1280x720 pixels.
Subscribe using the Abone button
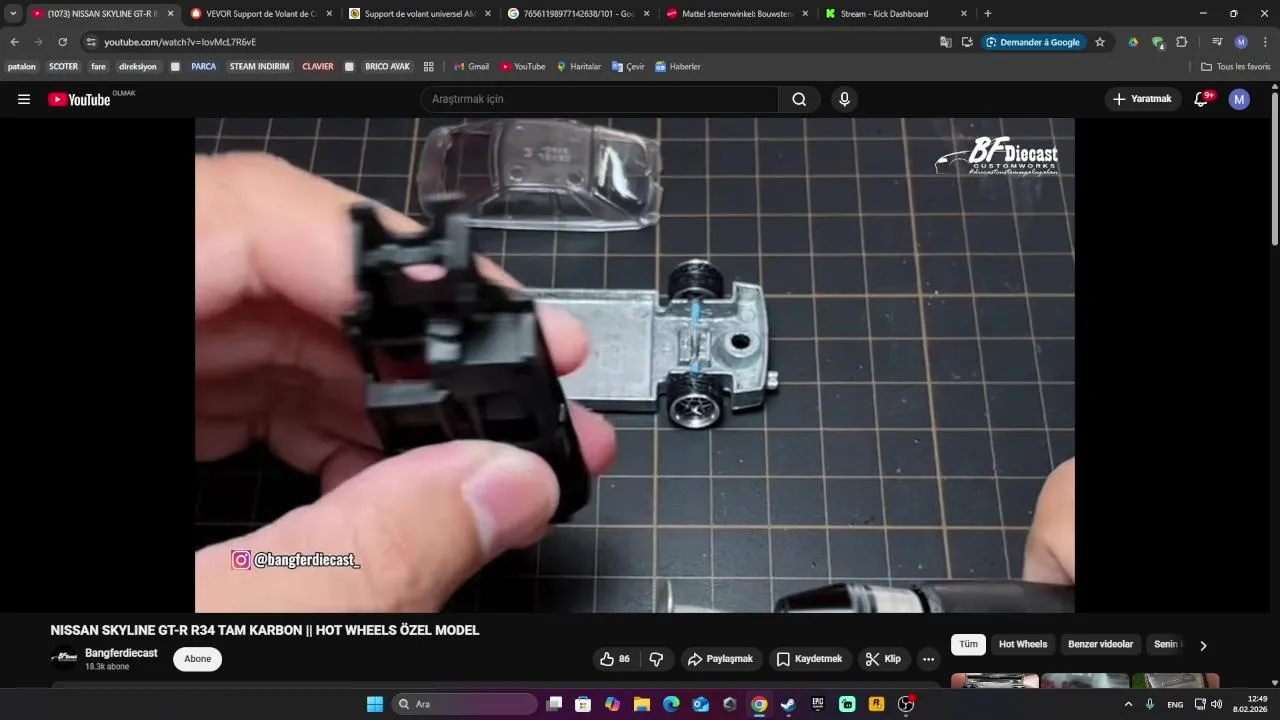tap(197, 659)
